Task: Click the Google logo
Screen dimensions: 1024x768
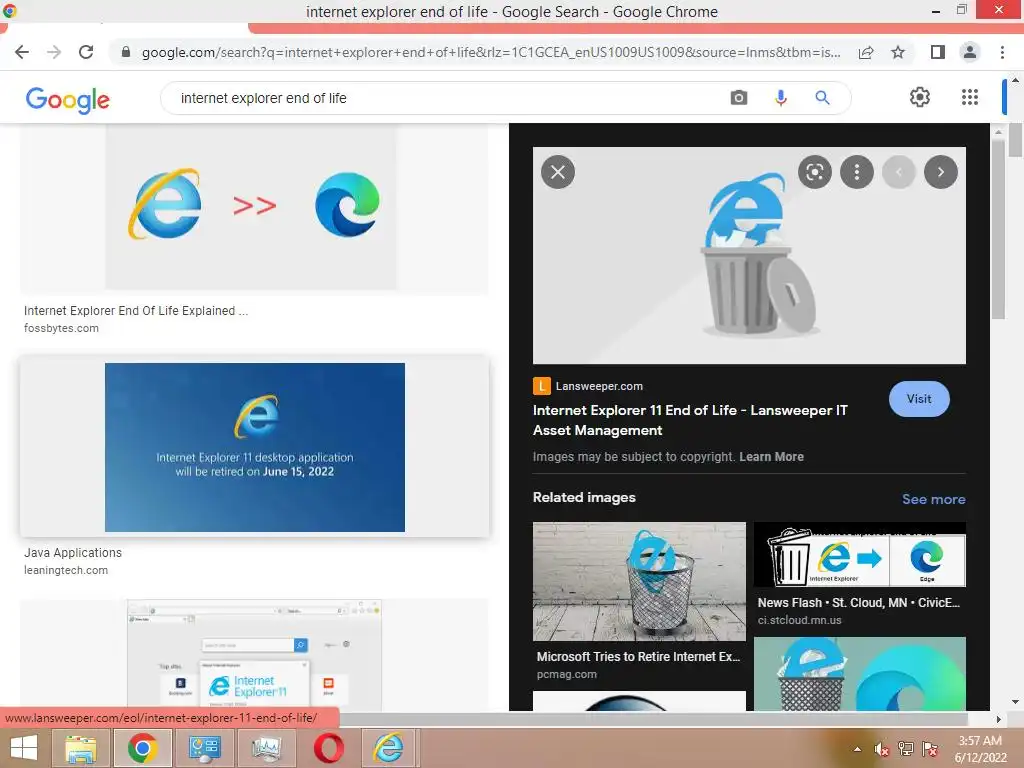Action: 67,99
